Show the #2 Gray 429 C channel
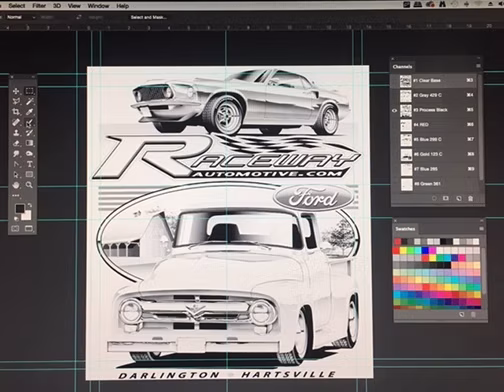This screenshot has height=392, width=504. (394, 96)
